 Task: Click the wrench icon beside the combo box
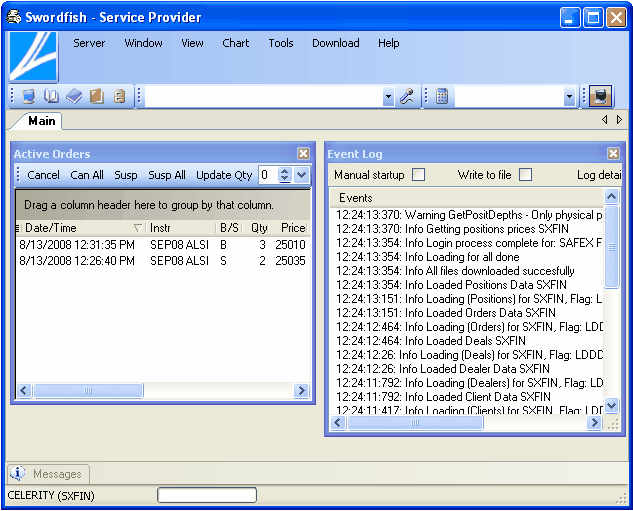407,97
